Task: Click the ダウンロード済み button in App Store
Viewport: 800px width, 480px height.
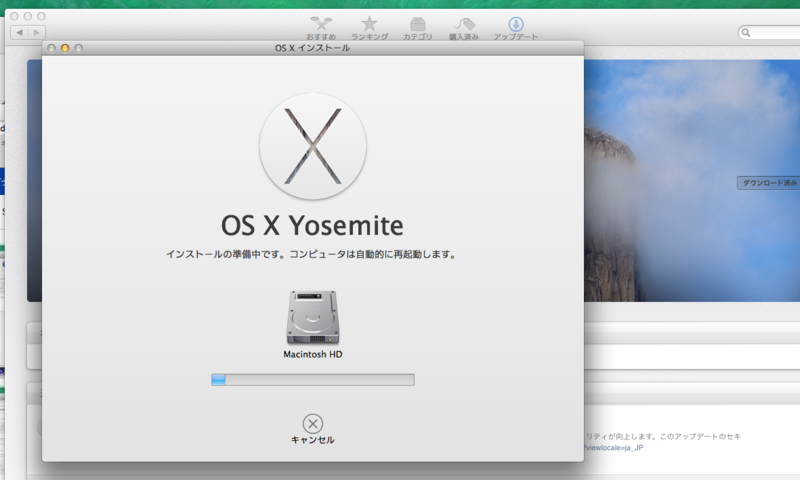Action: (x=768, y=183)
